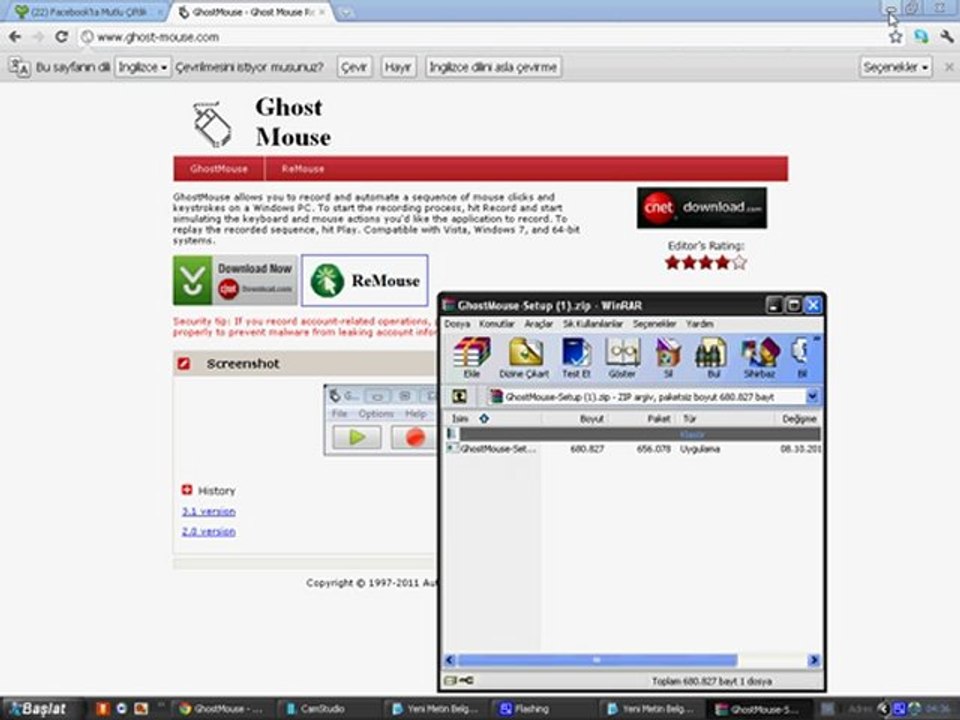The image size is (960, 720).
Task: Expand the WinRAR archive path dropdown
Action: tap(812, 396)
